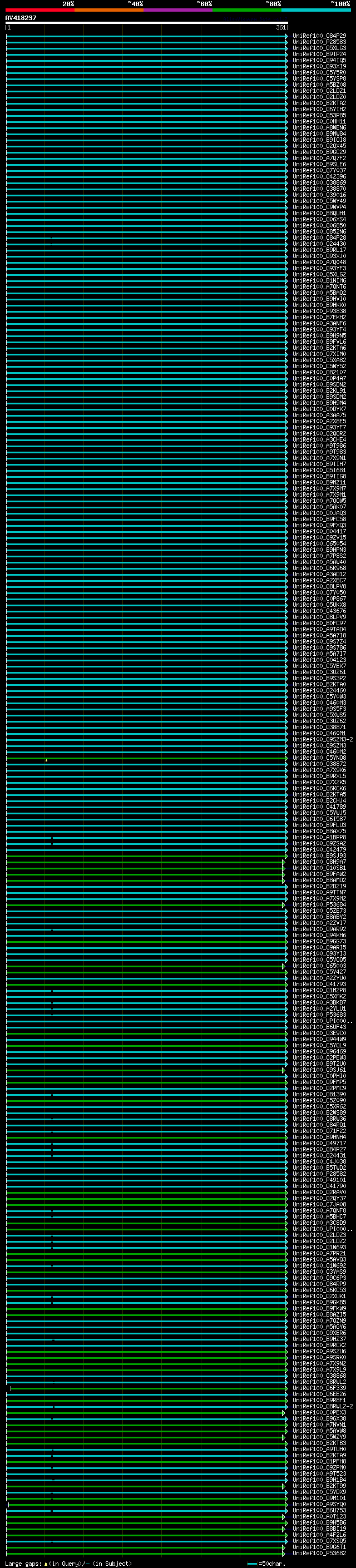Click the green ~80% identity legend bar

tap(247, 10)
